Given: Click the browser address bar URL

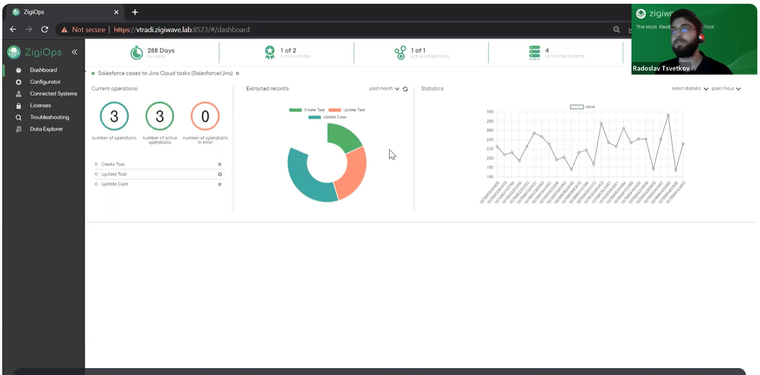Looking at the screenshot, I should point(182,30).
